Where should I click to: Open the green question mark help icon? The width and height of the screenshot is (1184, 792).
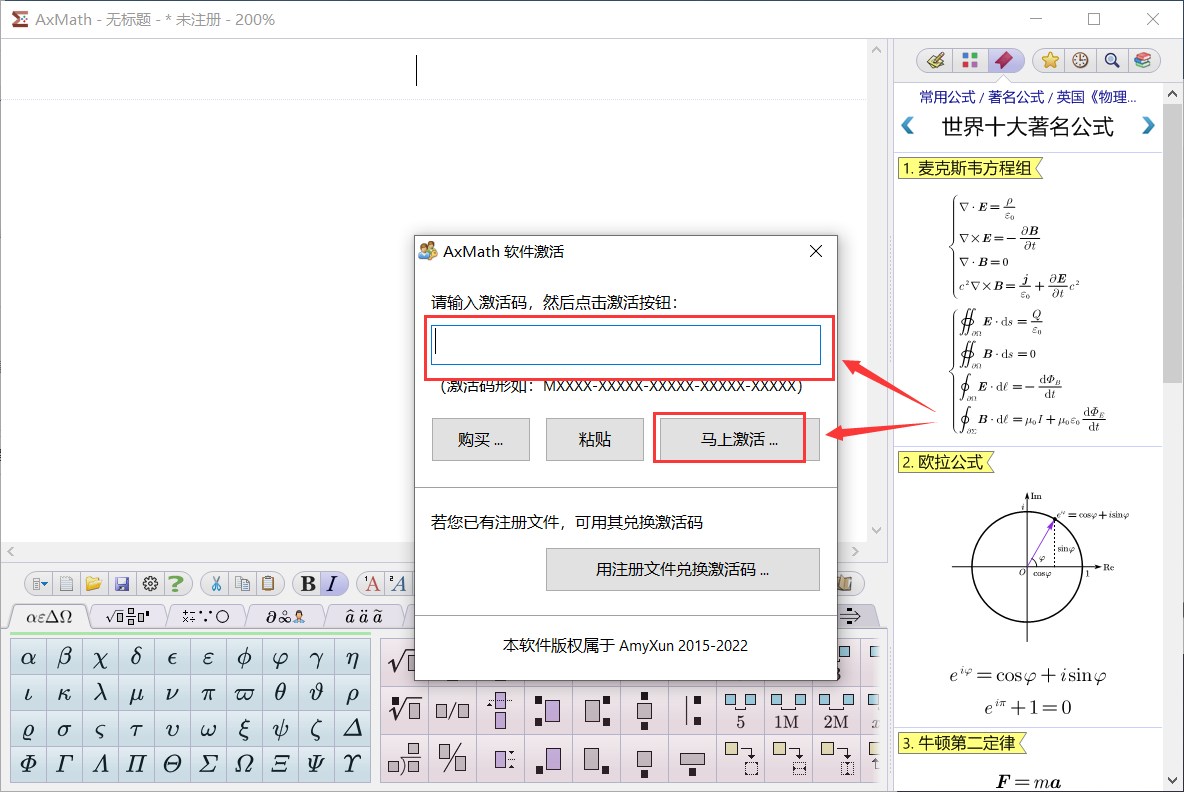176,584
